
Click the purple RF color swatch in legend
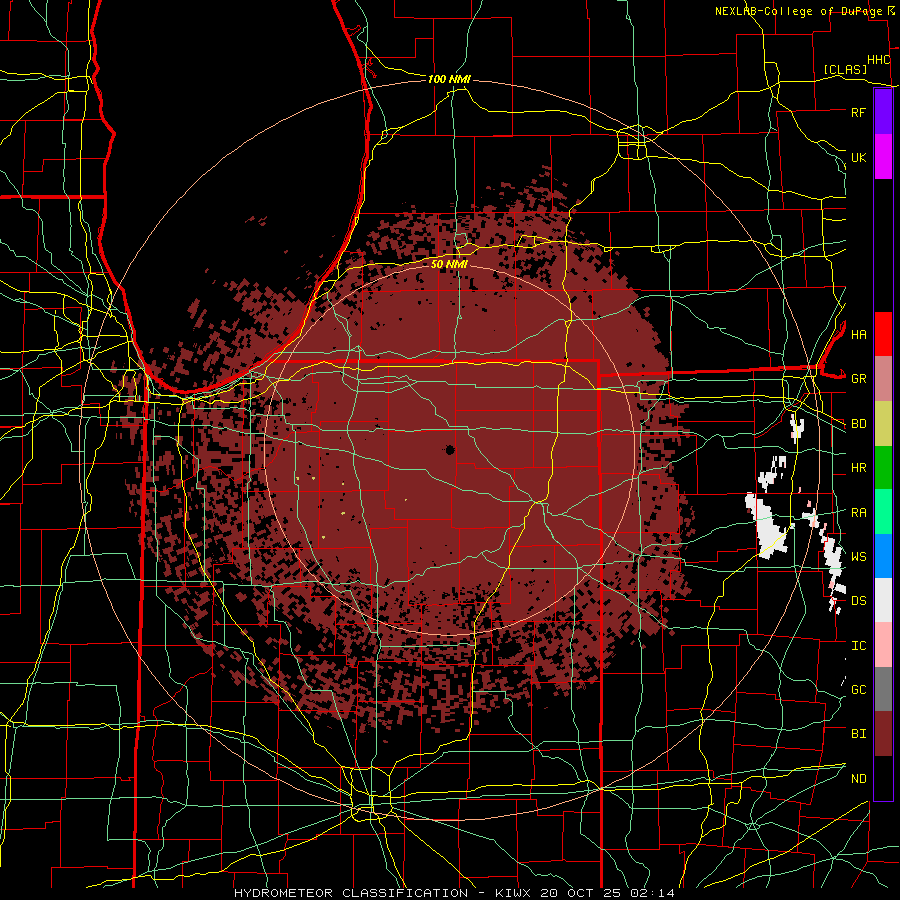click(883, 112)
